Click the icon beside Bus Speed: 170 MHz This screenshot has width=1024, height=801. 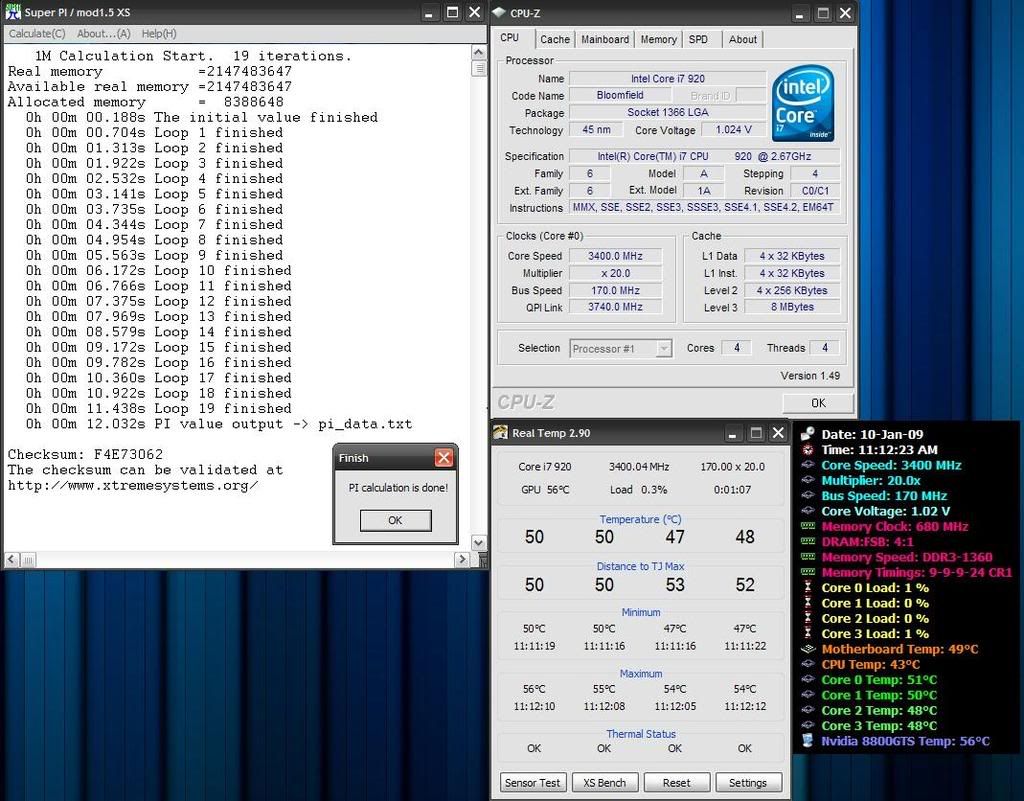tap(808, 495)
